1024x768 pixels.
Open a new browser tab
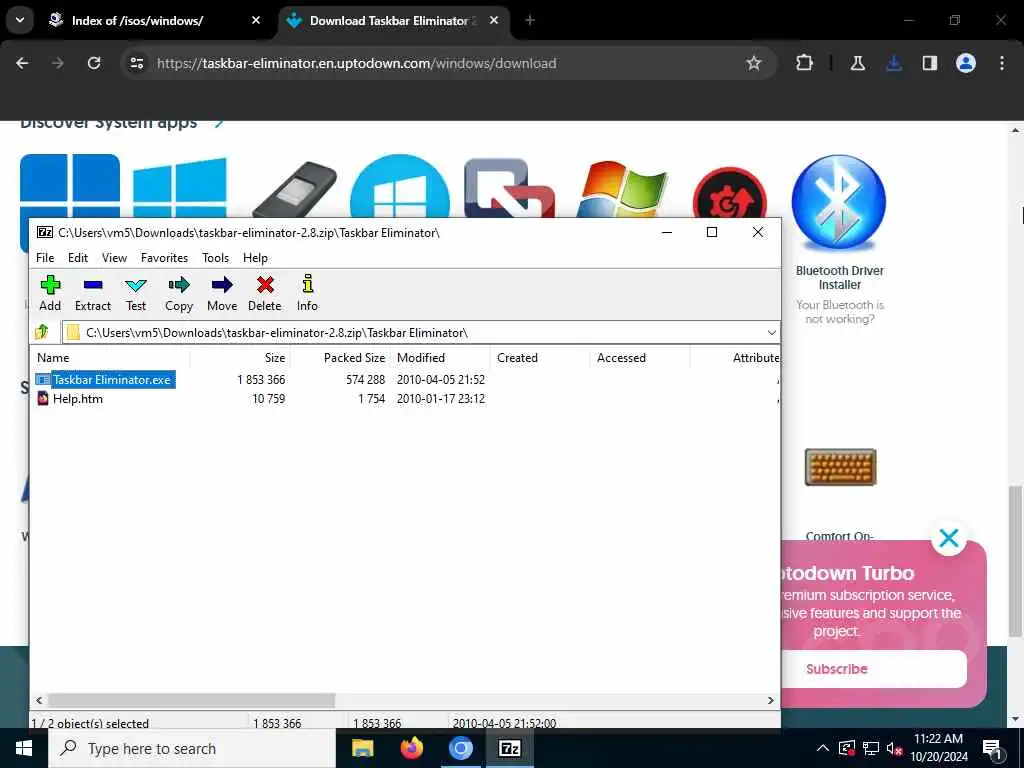tap(530, 20)
